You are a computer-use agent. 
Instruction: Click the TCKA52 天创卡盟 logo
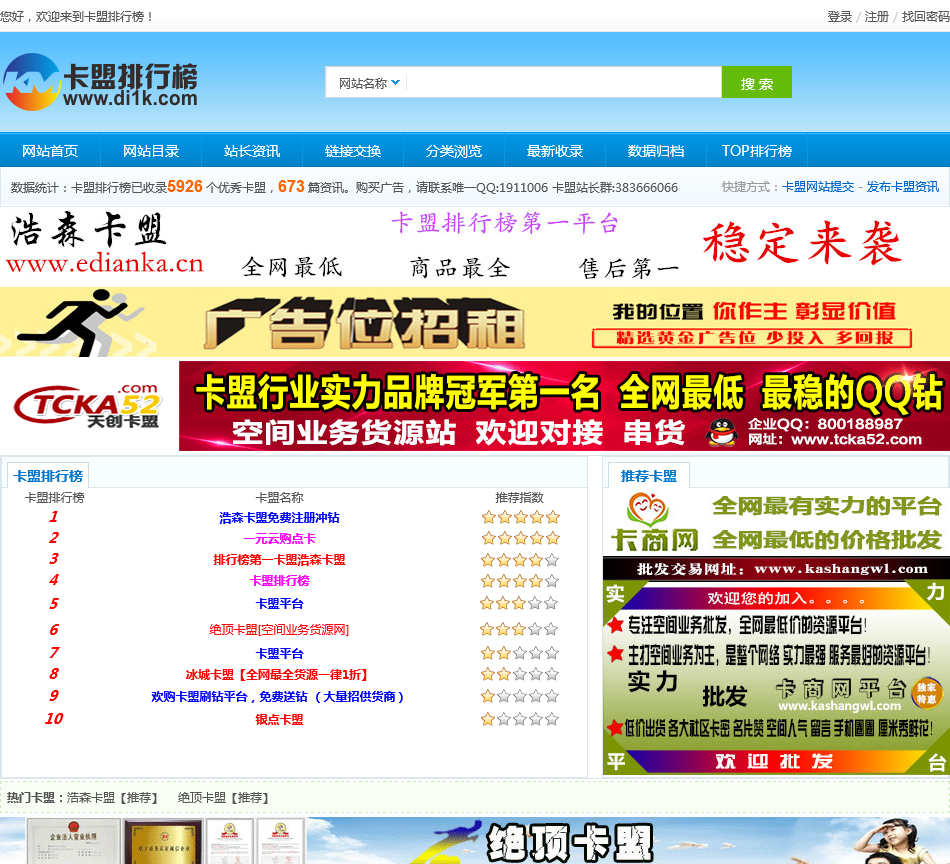[88, 406]
